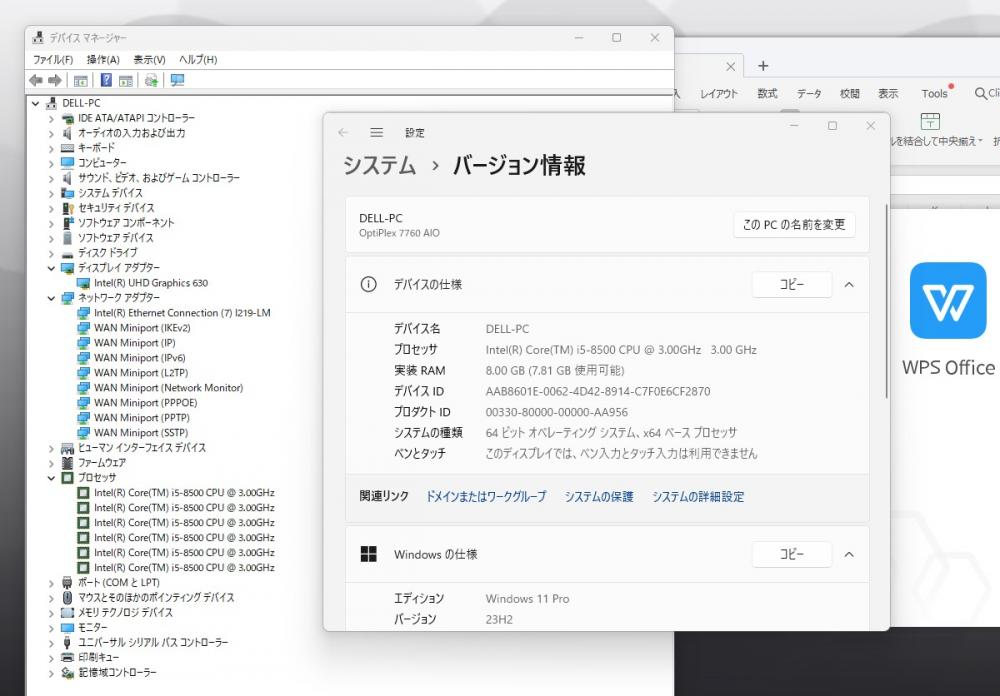Copy device specifications with コピー button
Viewport: 1000px width, 696px height.
pyautogui.click(x=792, y=285)
